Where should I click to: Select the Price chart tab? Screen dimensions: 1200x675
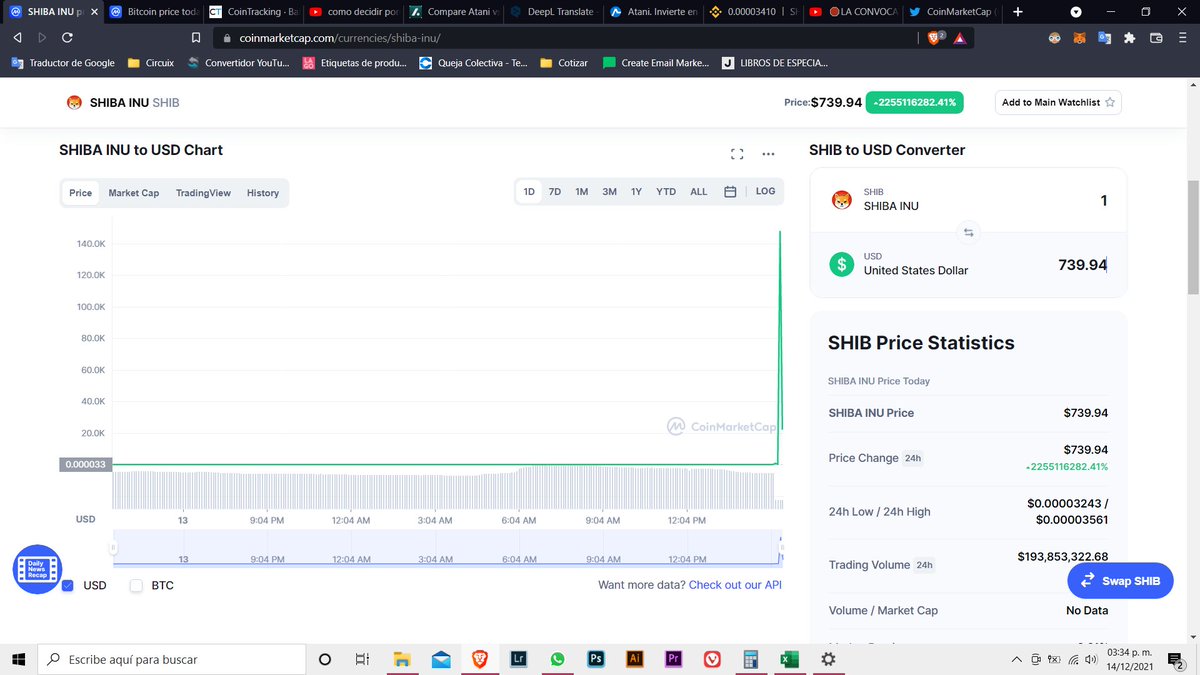[81, 193]
